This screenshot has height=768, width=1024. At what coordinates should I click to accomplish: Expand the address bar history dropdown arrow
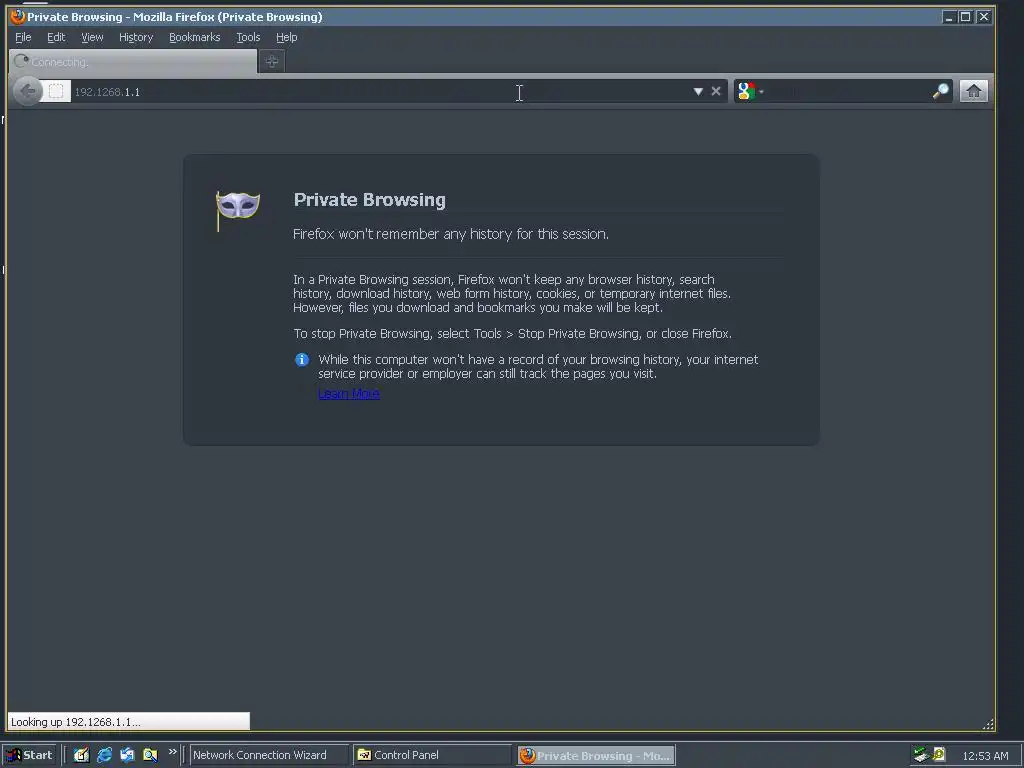click(698, 91)
